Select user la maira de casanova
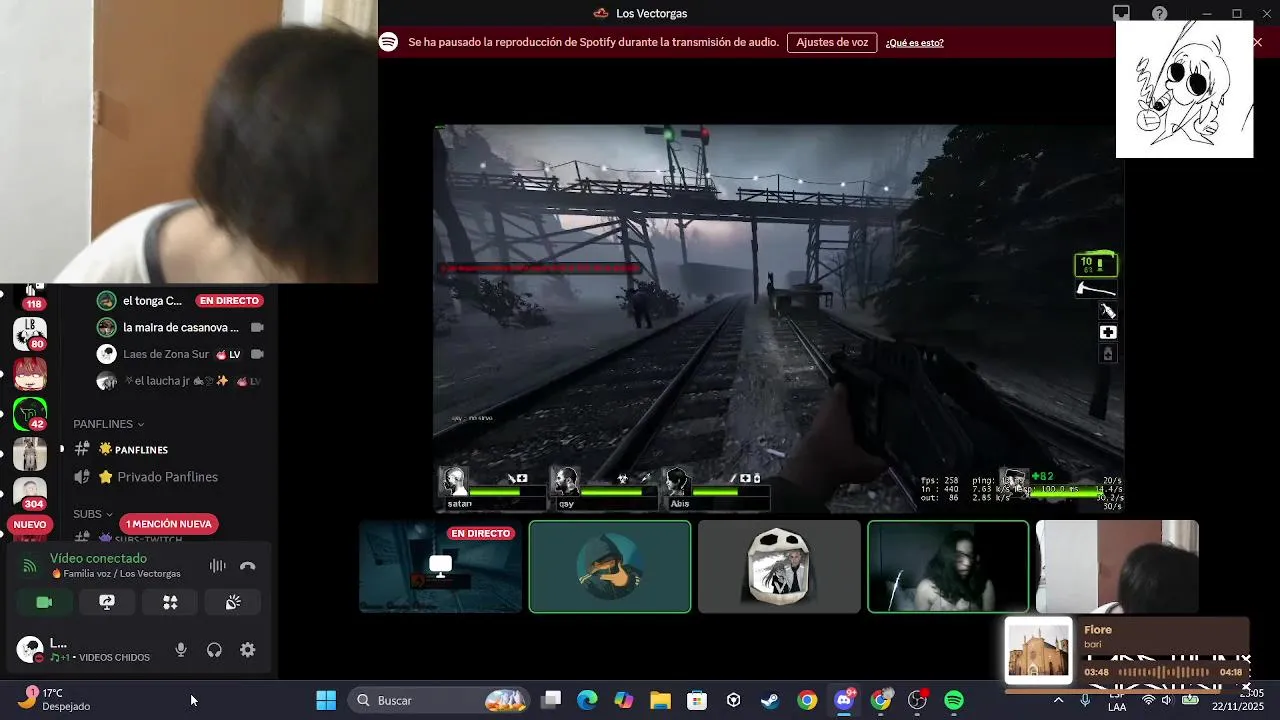This screenshot has height=720, width=1280. (180, 327)
